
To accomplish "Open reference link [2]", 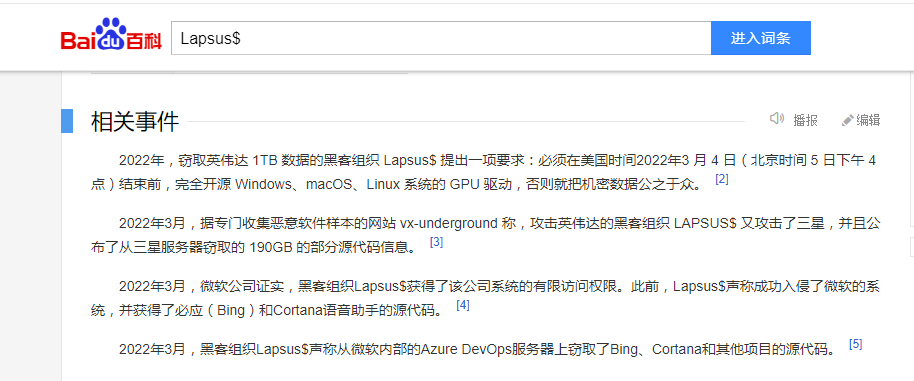I will [x=722, y=179].
